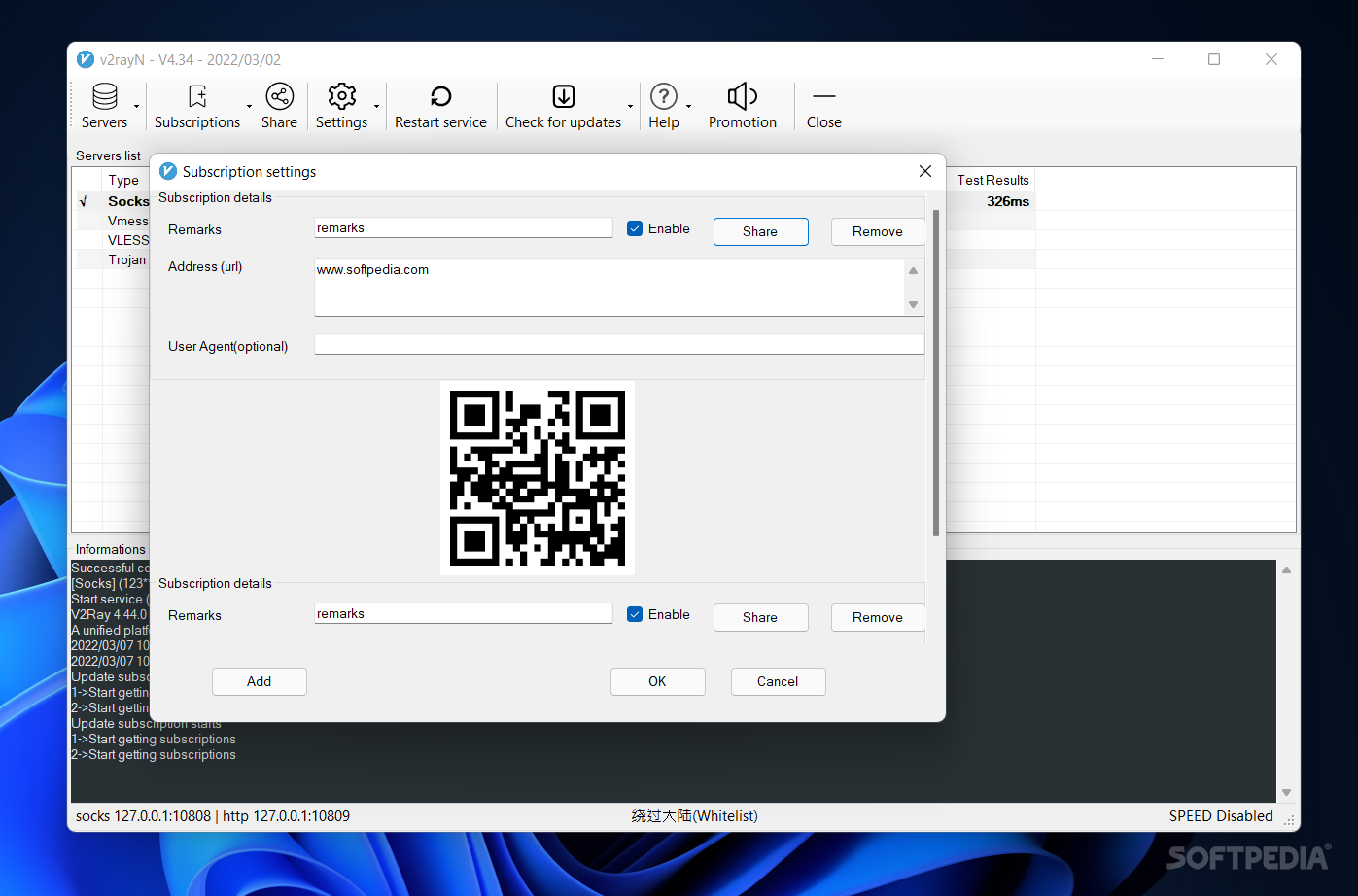
Task: Maximize the v2rayN main window
Action: [1214, 59]
